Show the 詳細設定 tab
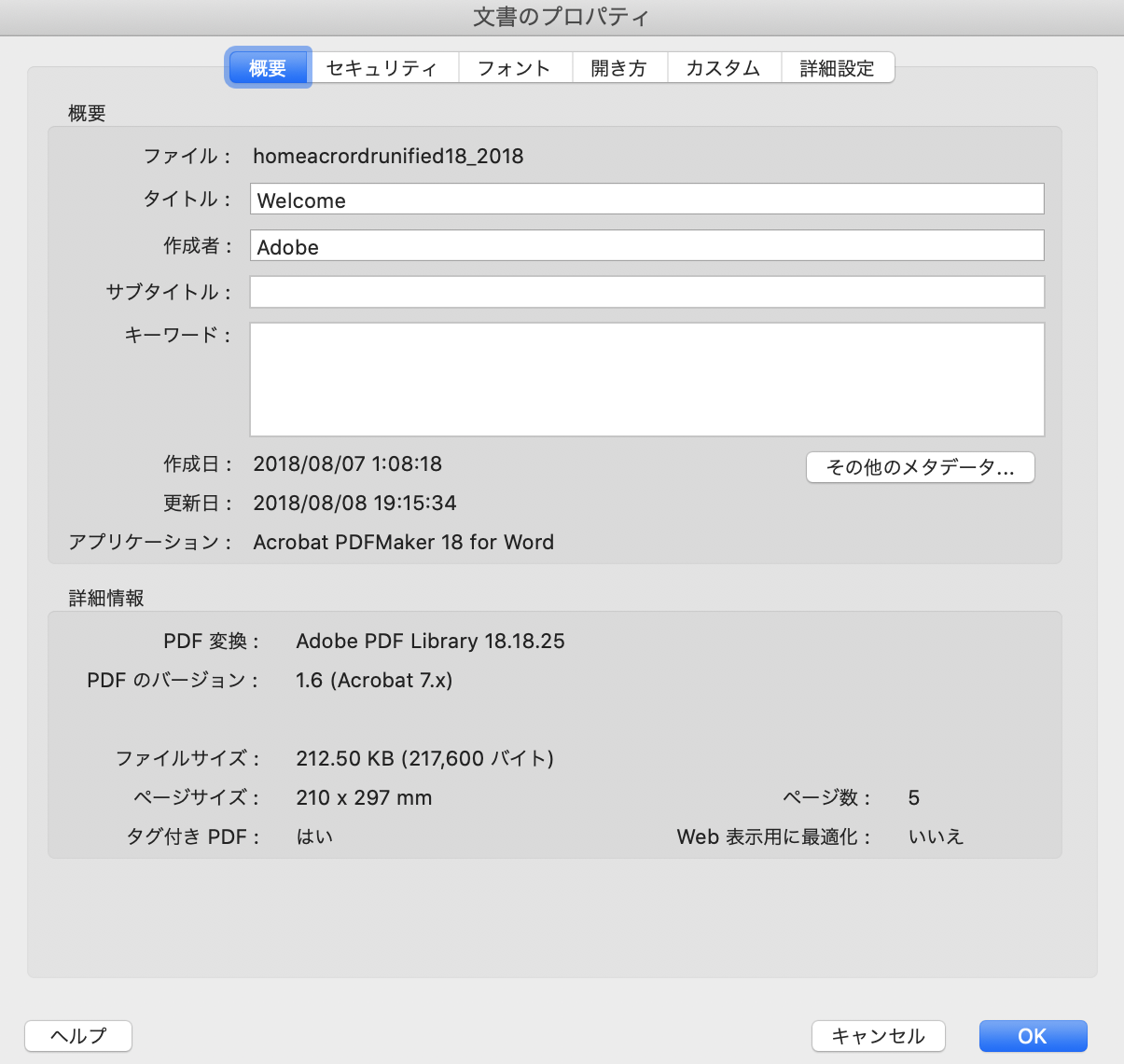This screenshot has height=1064, width=1124. point(837,68)
